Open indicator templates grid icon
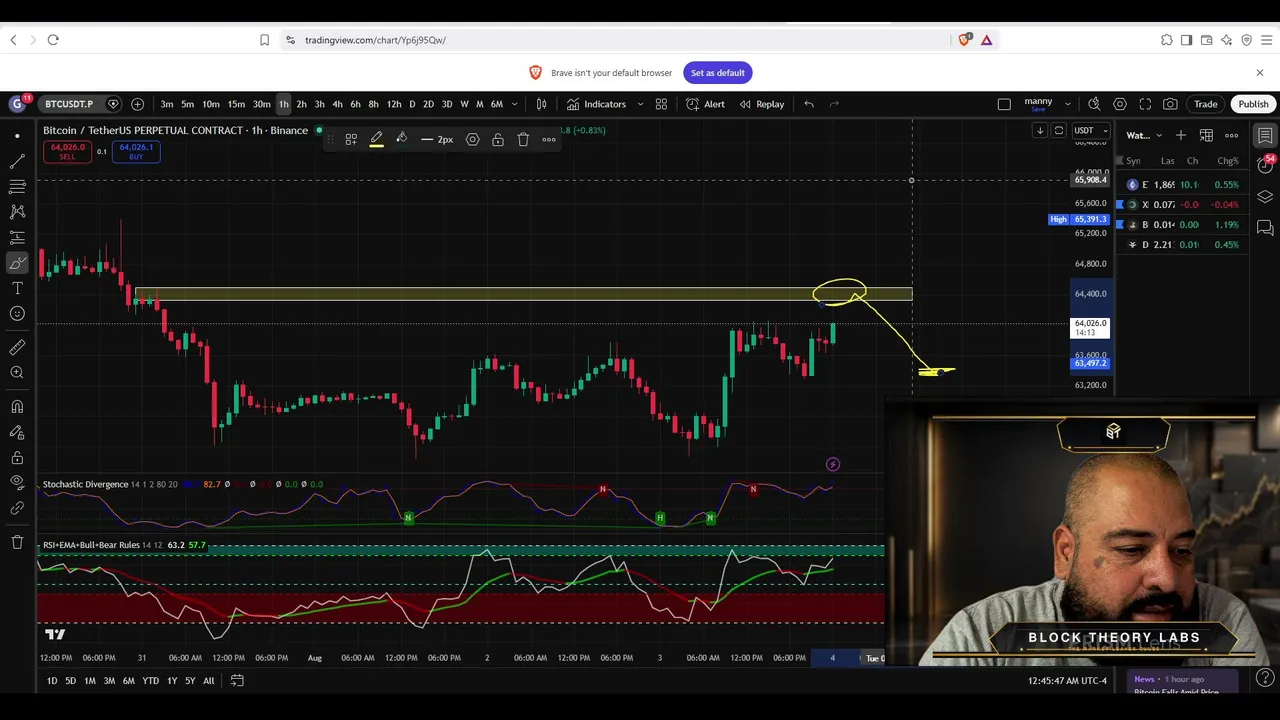The width and height of the screenshot is (1280, 720). click(x=661, y=104)
